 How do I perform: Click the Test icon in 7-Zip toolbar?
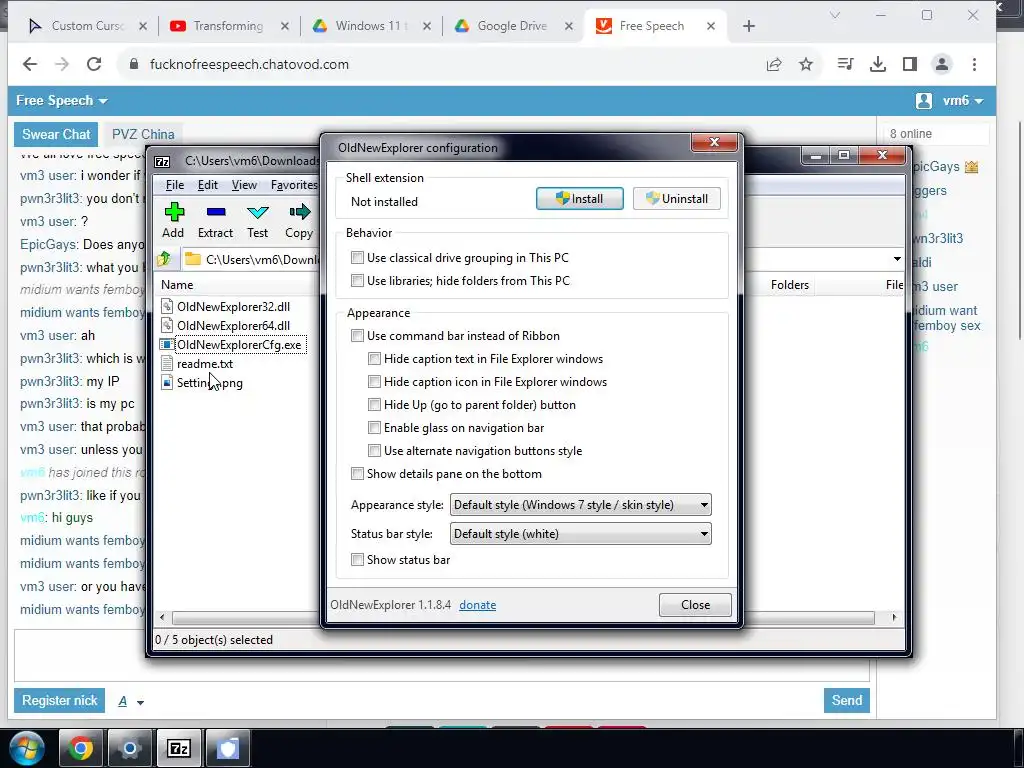[x=257, y=212]
